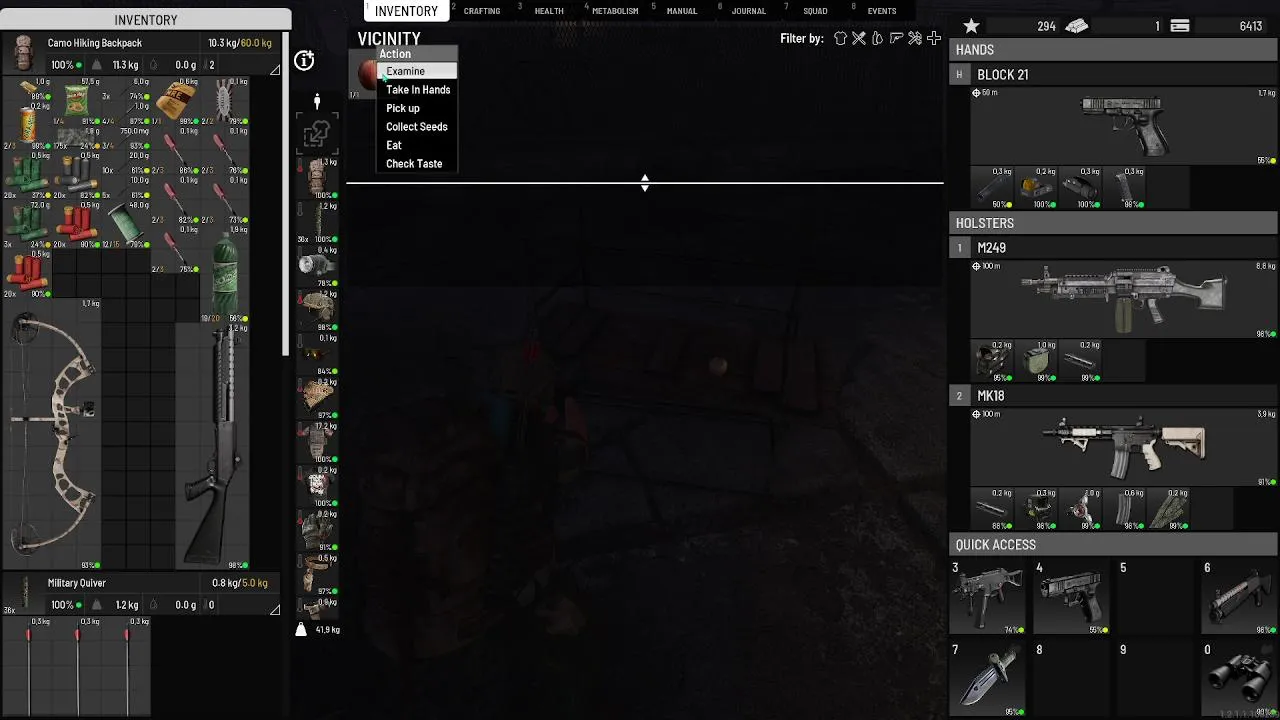1280x720 pixels.
Task: Filter vicinity by weapons gun icon
Action: (x=896, y=39)
